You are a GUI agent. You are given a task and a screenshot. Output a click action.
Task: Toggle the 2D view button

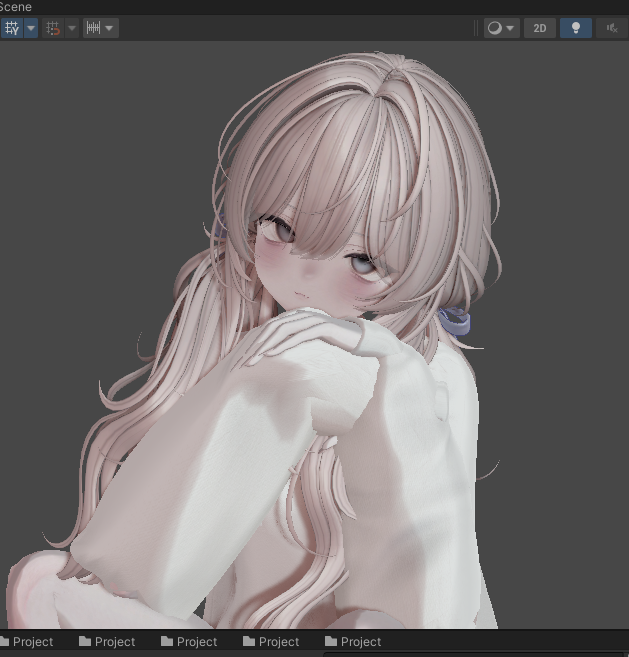[540, 28]
